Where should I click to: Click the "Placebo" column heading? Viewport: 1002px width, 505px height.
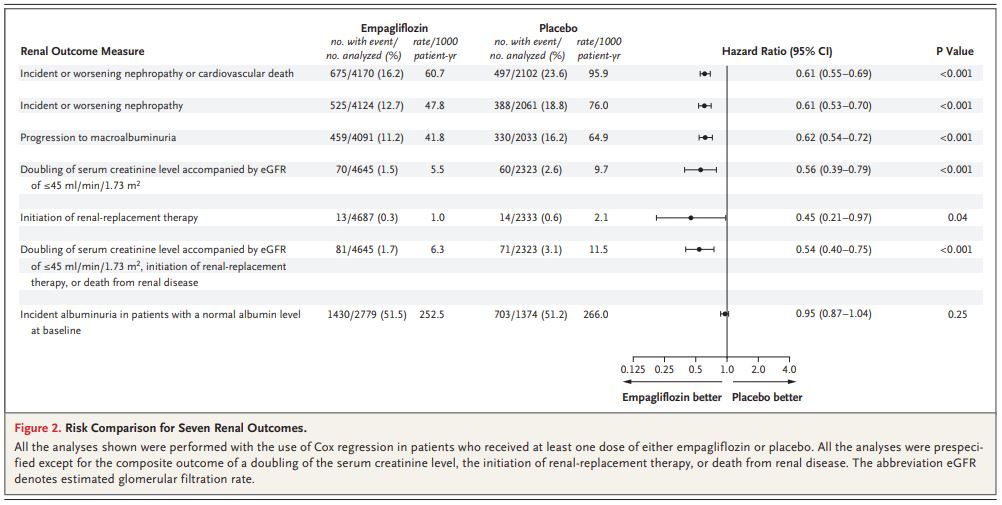pyautogui.click(x=557, y=28)
